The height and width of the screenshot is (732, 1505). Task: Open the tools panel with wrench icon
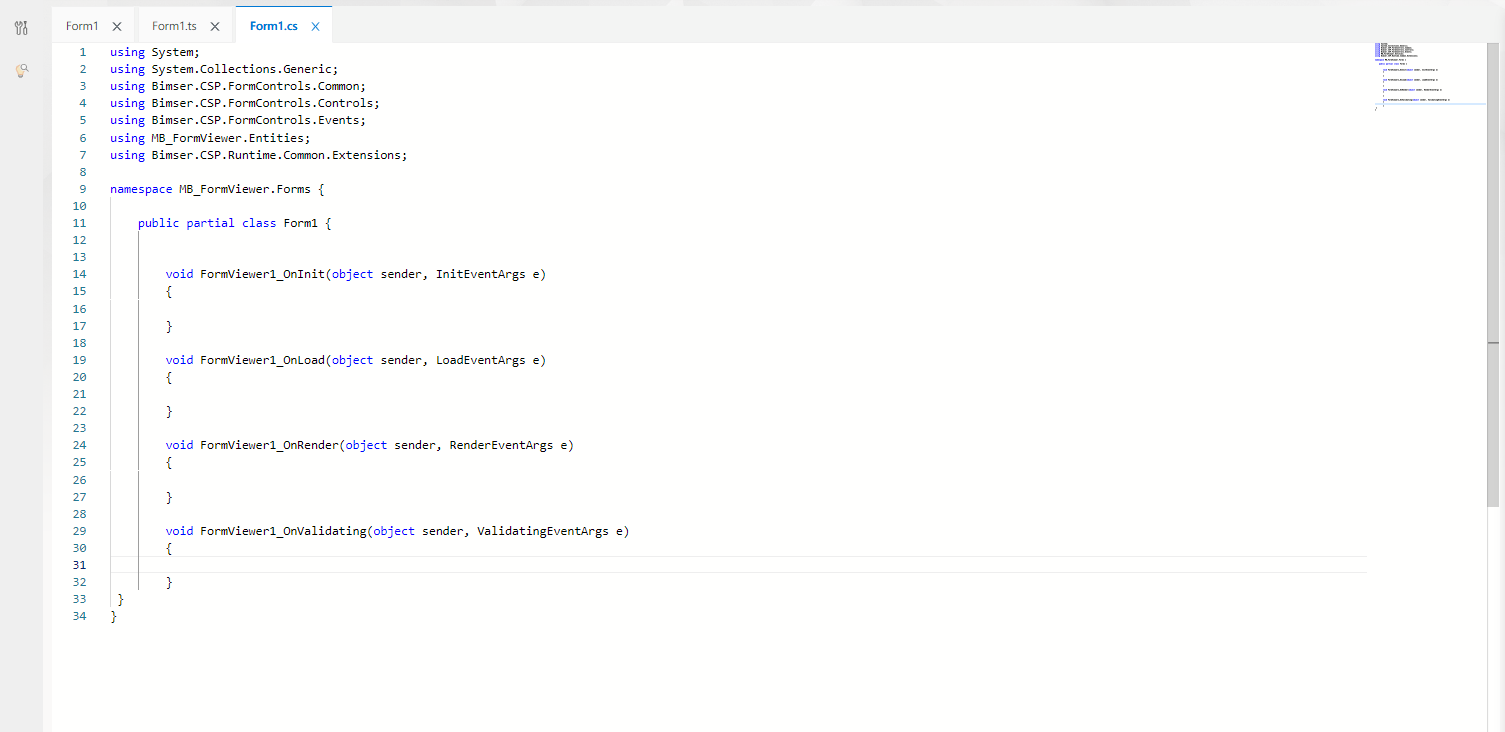coord(21,26)
